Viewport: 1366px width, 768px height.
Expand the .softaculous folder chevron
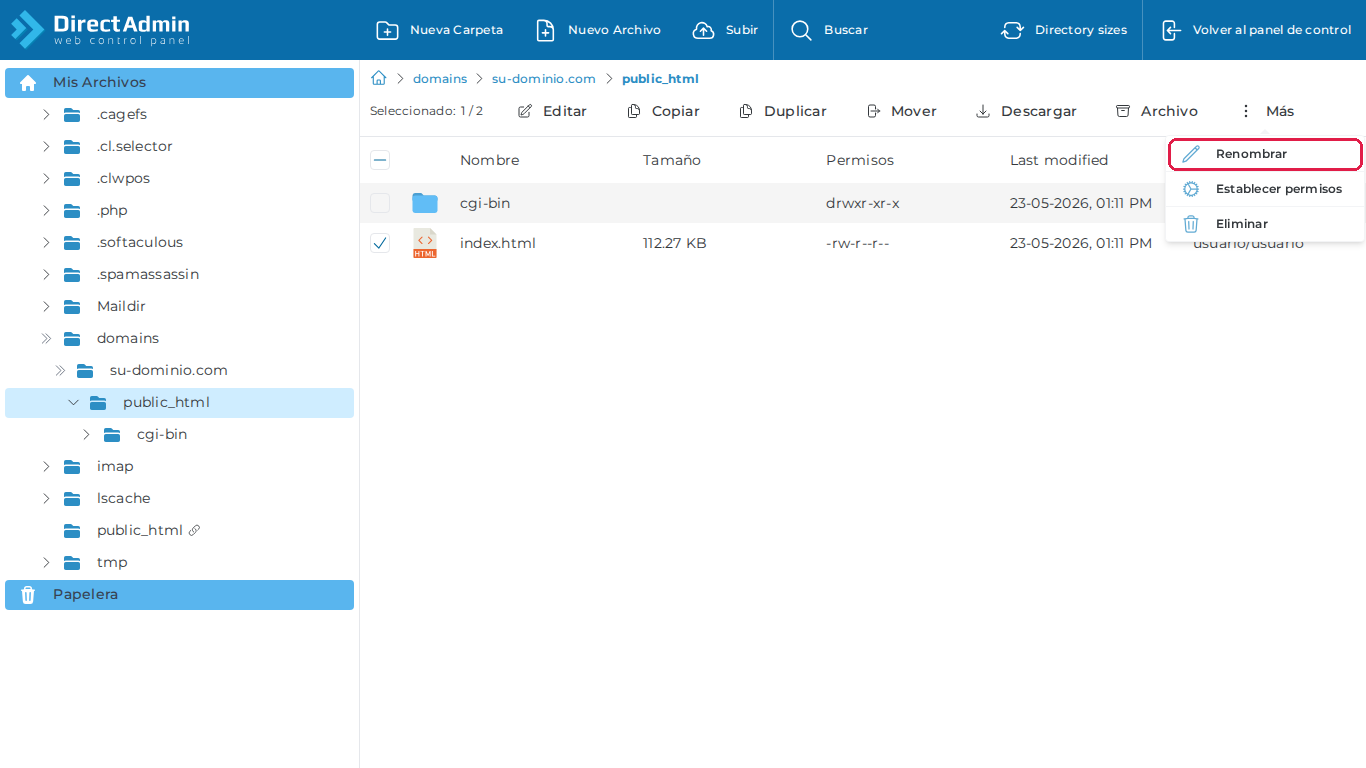point(46,242)
